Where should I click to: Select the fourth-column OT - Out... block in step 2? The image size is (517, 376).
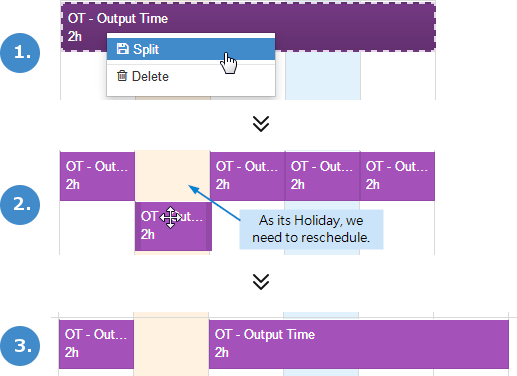point(322,176)
